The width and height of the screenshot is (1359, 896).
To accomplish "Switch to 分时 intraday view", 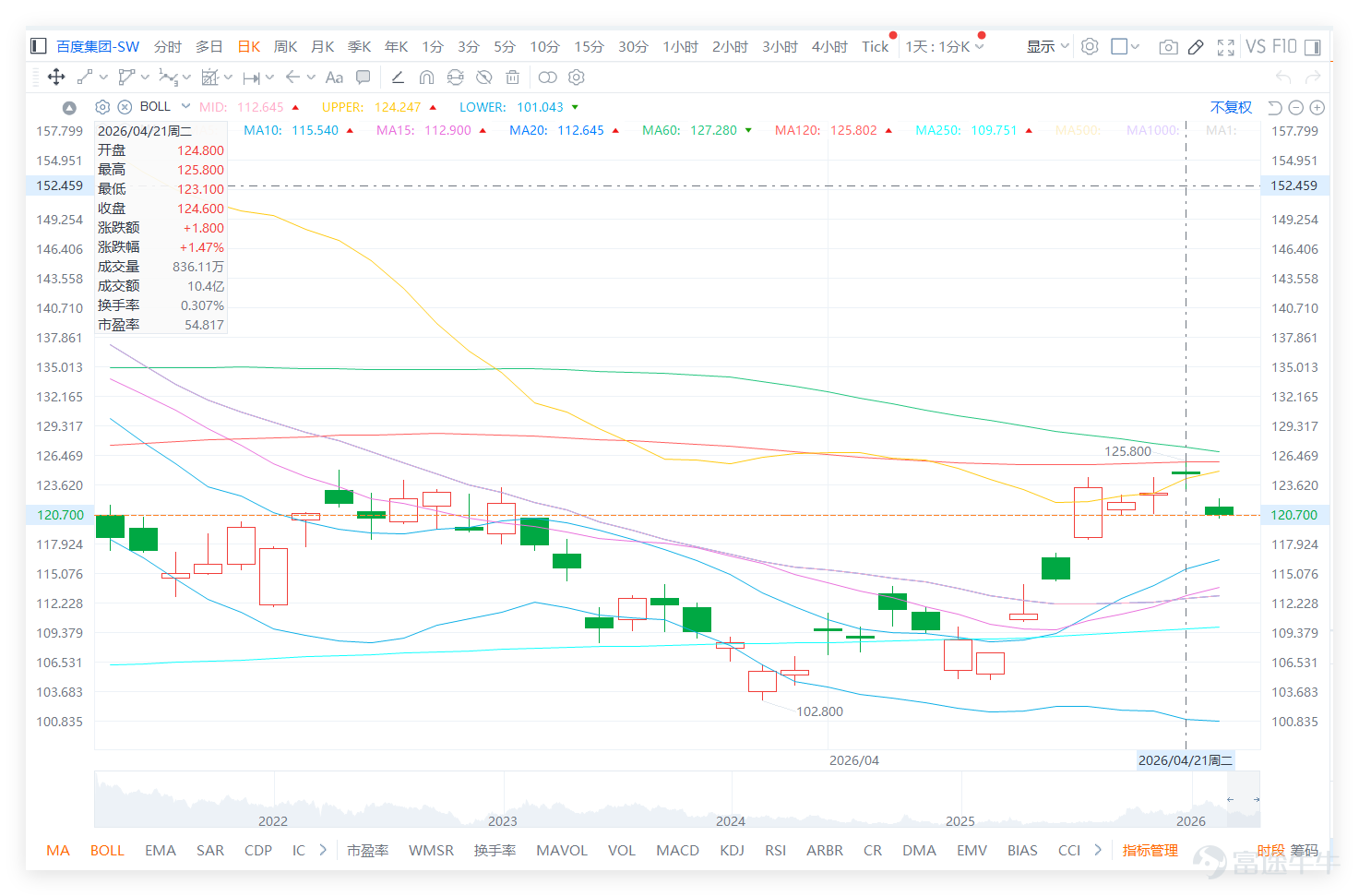I will pyautogui.click(x=168, y=46).
